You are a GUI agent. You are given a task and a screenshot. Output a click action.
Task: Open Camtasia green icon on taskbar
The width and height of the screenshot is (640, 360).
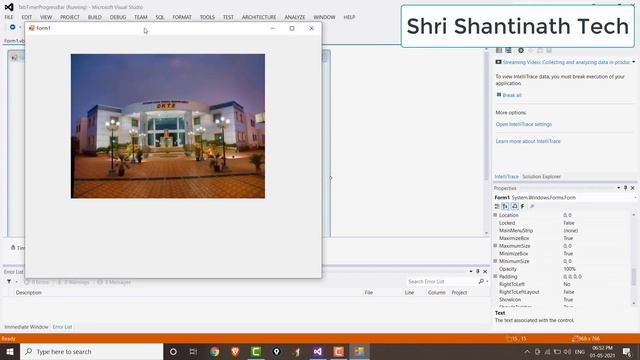point(256,351)
